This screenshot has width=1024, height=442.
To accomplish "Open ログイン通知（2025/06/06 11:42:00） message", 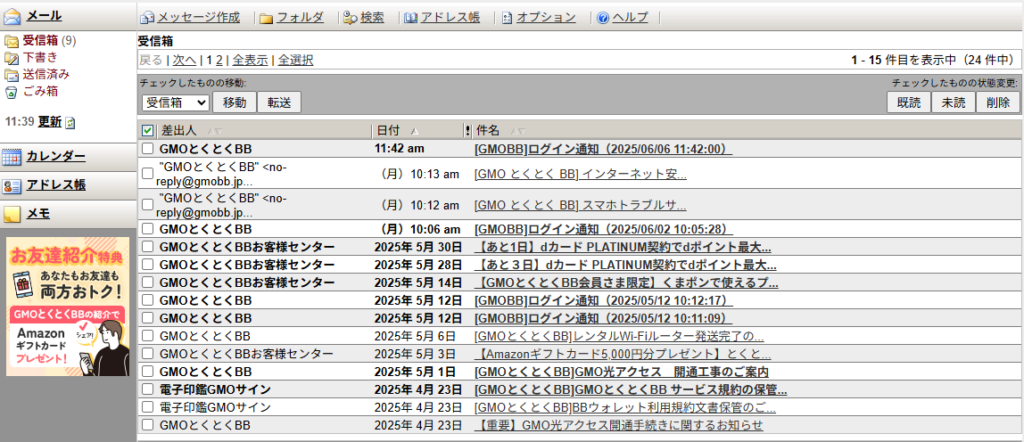I will click(603, 149).
